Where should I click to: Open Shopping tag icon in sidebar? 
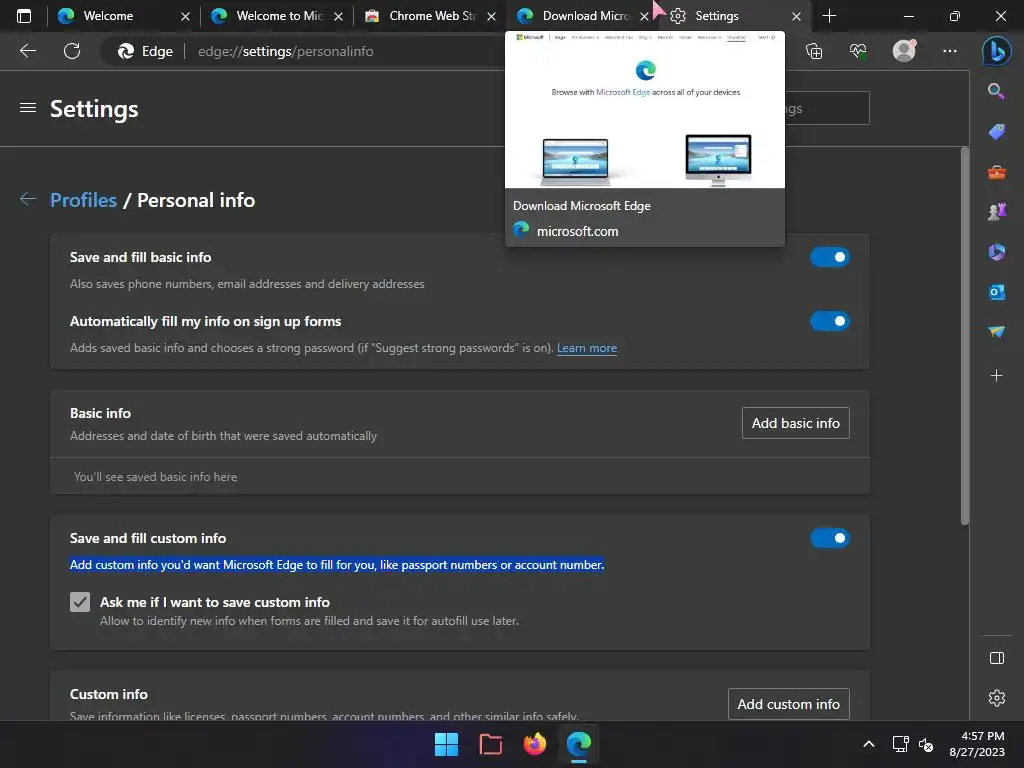[x=997, y=131]
